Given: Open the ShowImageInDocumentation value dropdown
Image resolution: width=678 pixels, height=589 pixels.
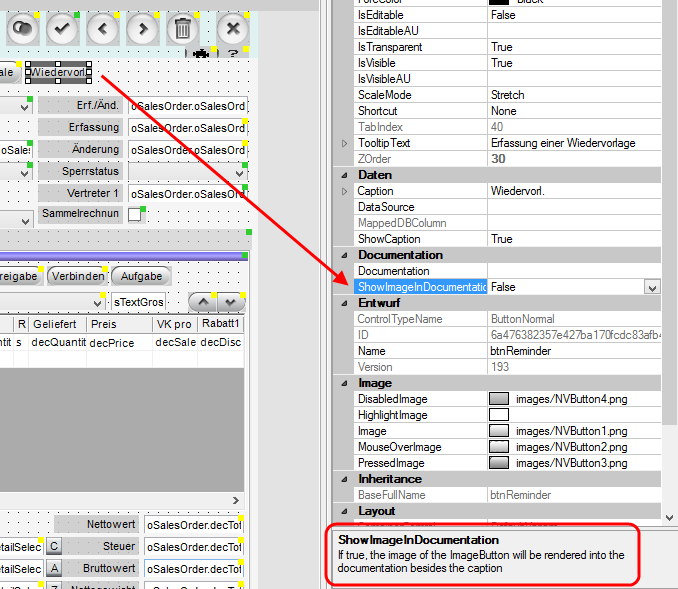Looking at the screenshot, I should (x=652, y=287).
